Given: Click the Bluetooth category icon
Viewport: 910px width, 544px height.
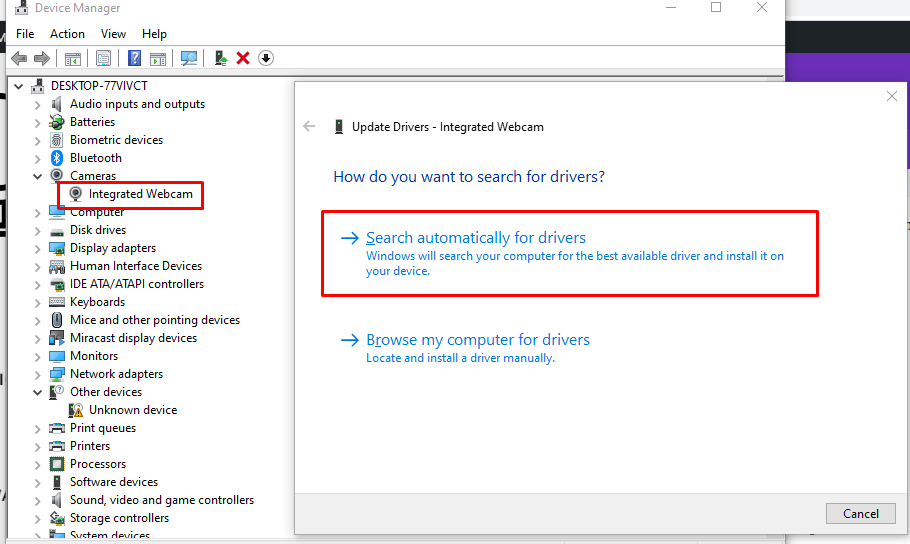Looking at the screenshot, I should click(57, 158).
